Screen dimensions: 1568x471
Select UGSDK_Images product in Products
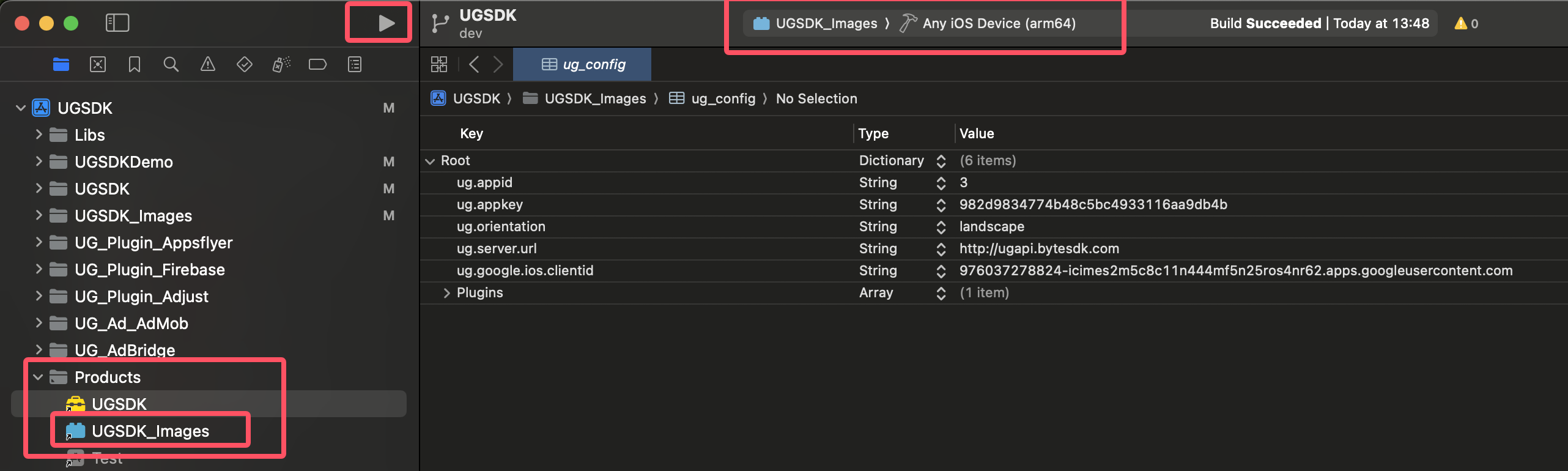coord(150,431)
